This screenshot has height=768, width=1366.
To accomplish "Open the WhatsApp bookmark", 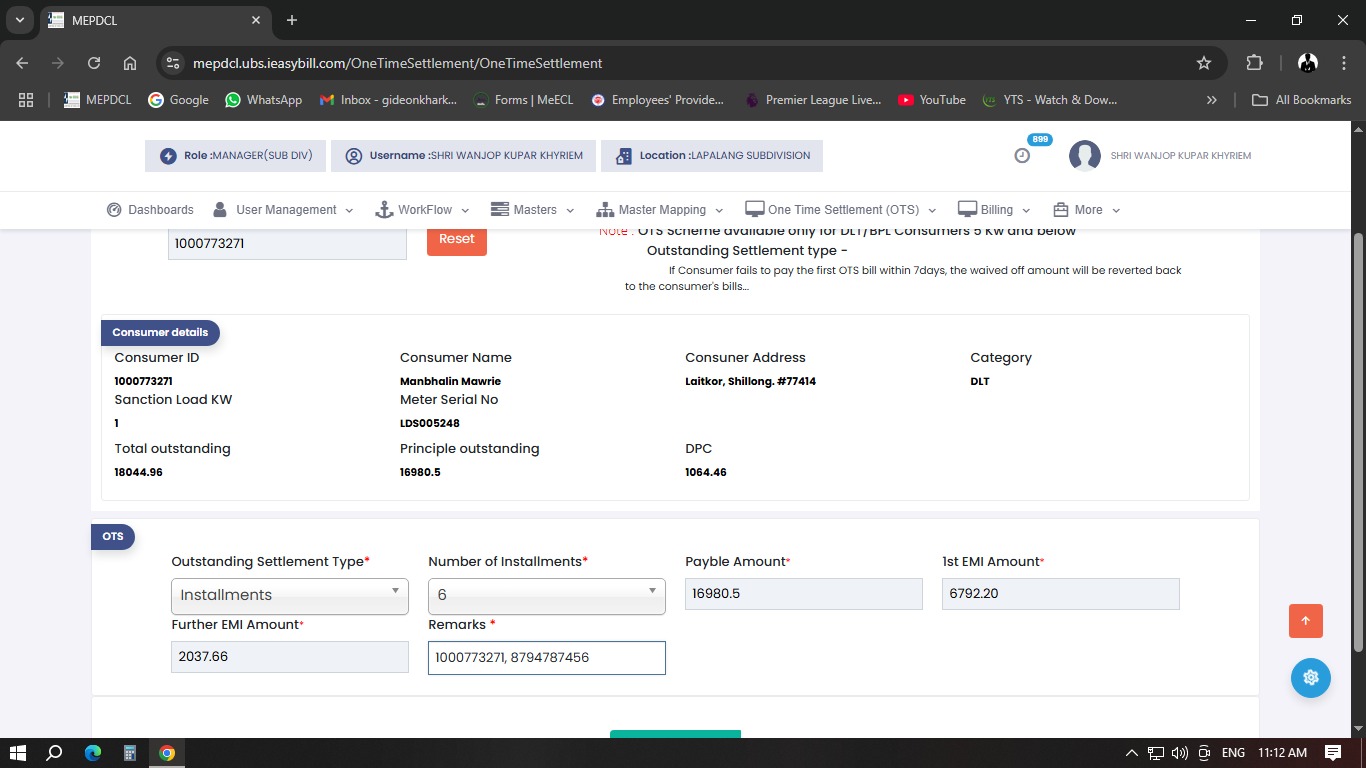I will pos(263,100).
